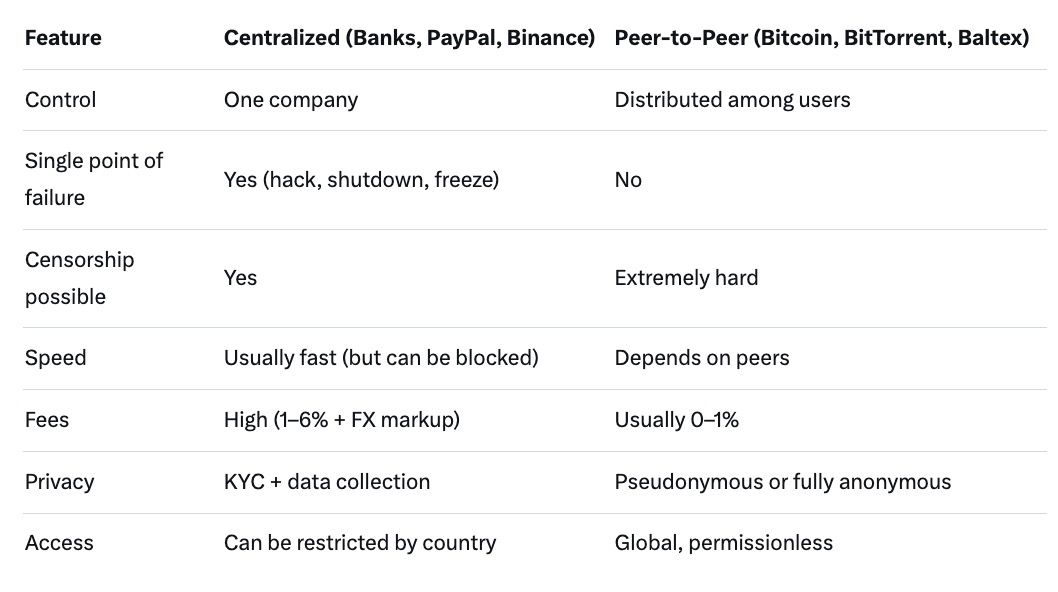
Task: Click 'Pseudonymous or fully anonymous' cell
Action: (783, 482)
